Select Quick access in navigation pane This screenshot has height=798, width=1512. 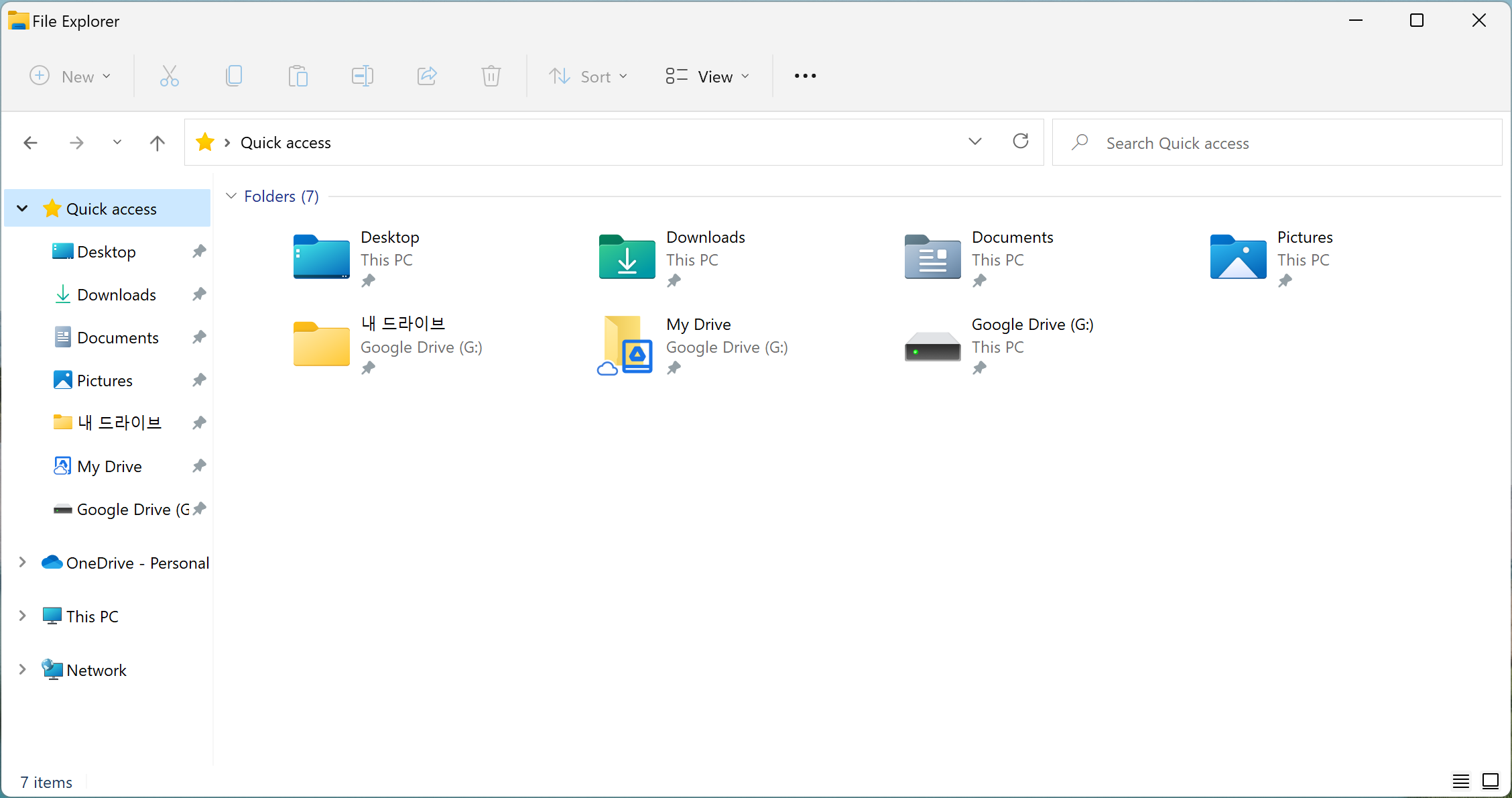click(107, 209)
